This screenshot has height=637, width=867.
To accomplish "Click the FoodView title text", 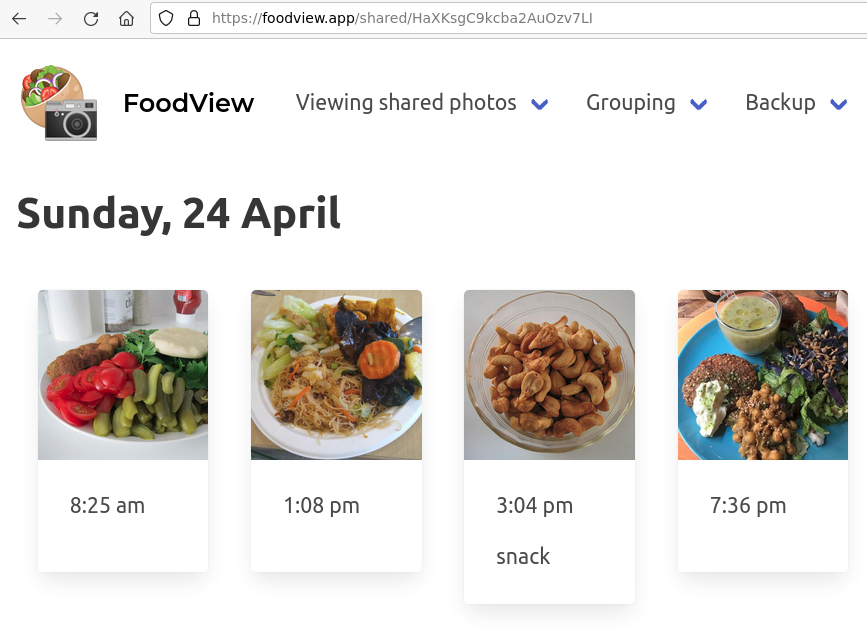I will [189, 103].
